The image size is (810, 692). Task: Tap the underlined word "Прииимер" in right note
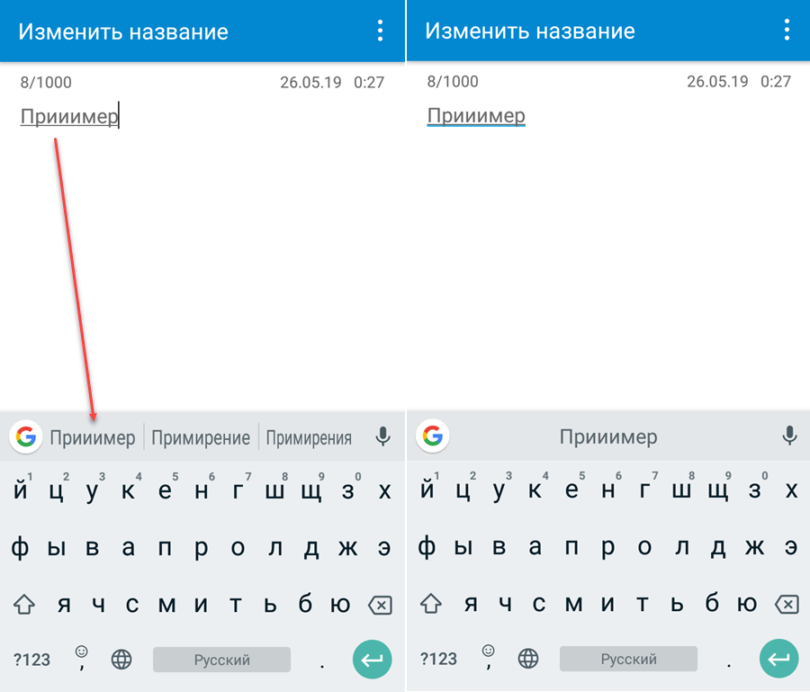pos(476,116)
